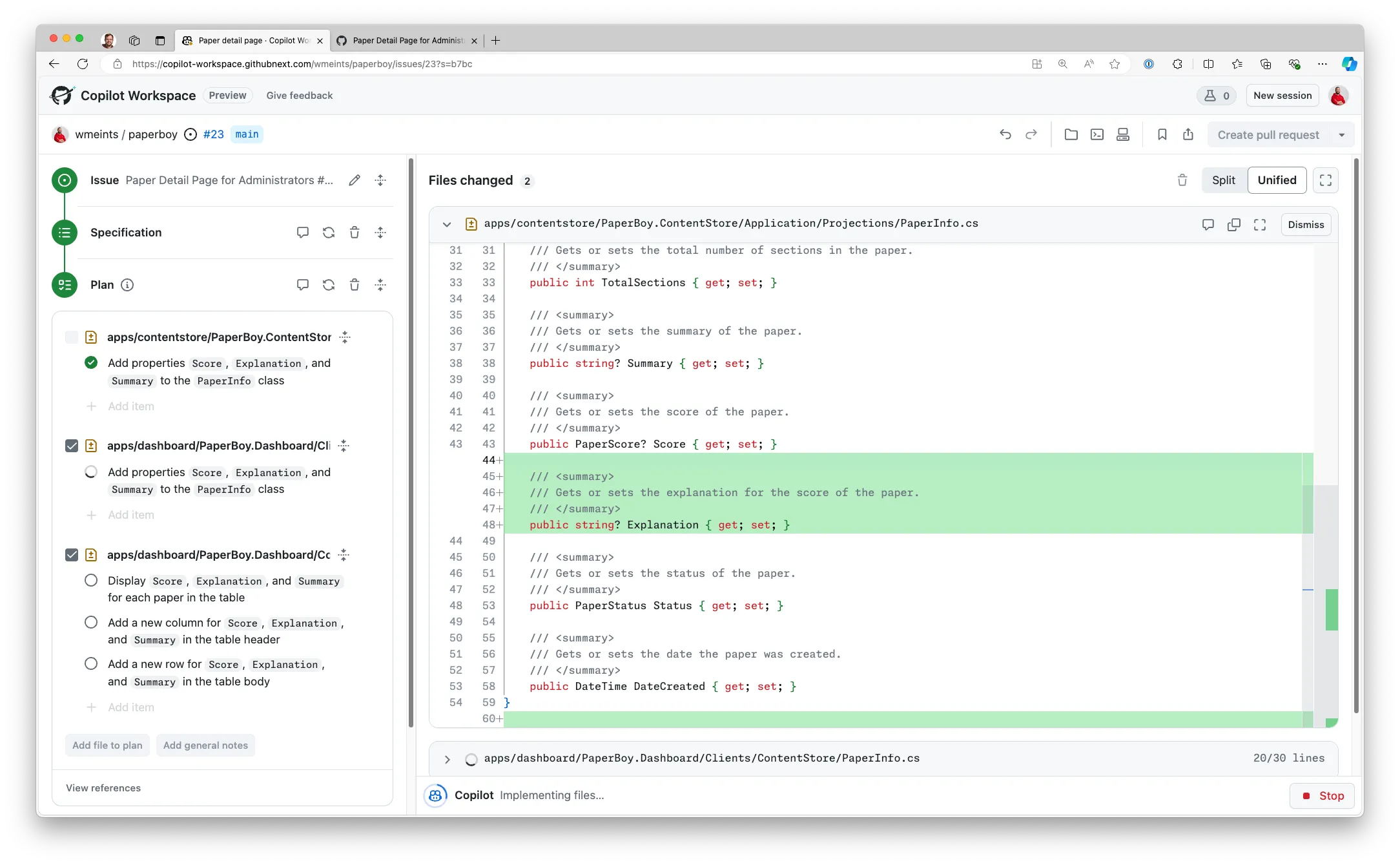Expand the Issue section toggle
1400x865 pixels.
(380, 180)
